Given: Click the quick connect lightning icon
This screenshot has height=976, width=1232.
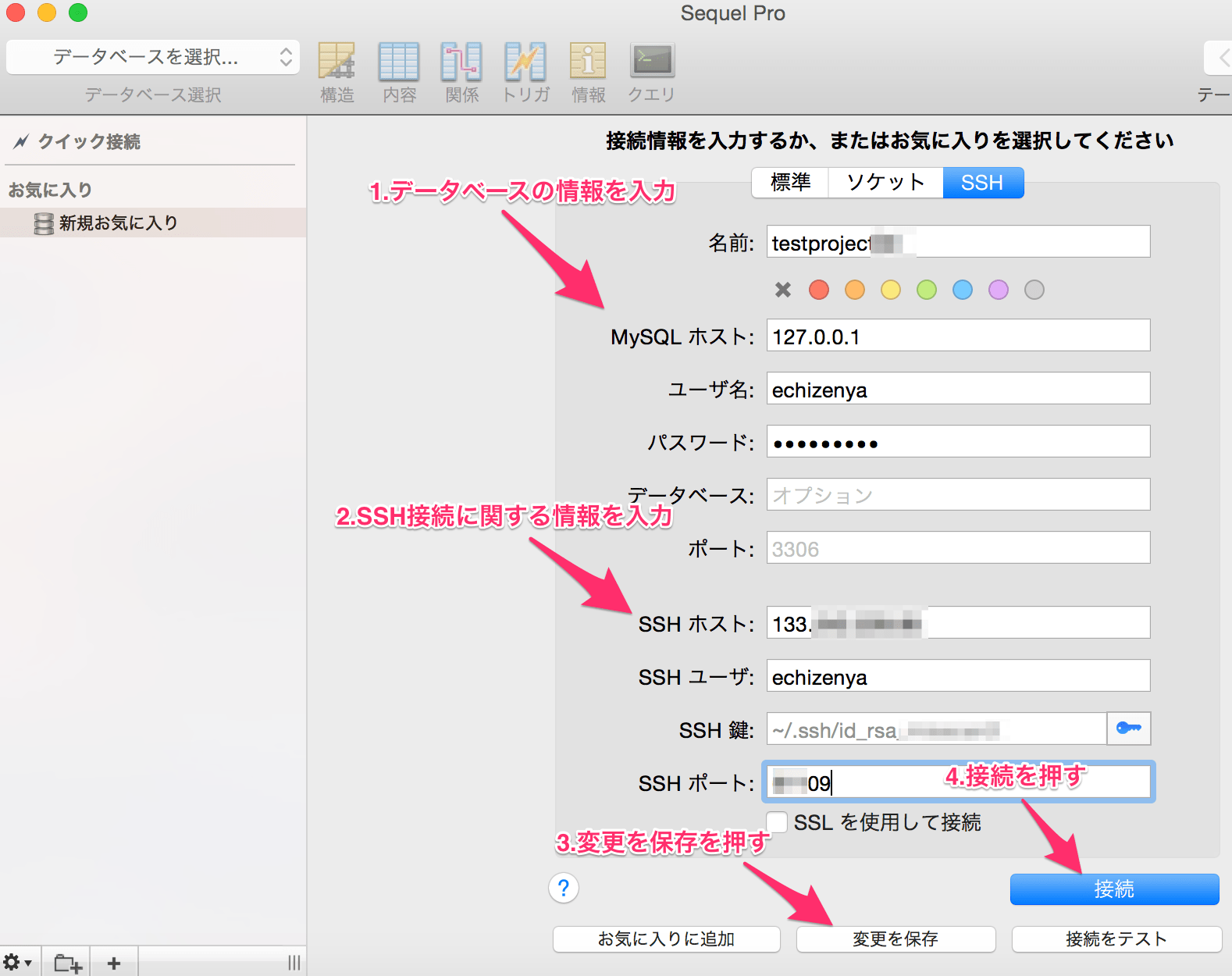Looking at the screenshot, I should (x=21, y=141).
